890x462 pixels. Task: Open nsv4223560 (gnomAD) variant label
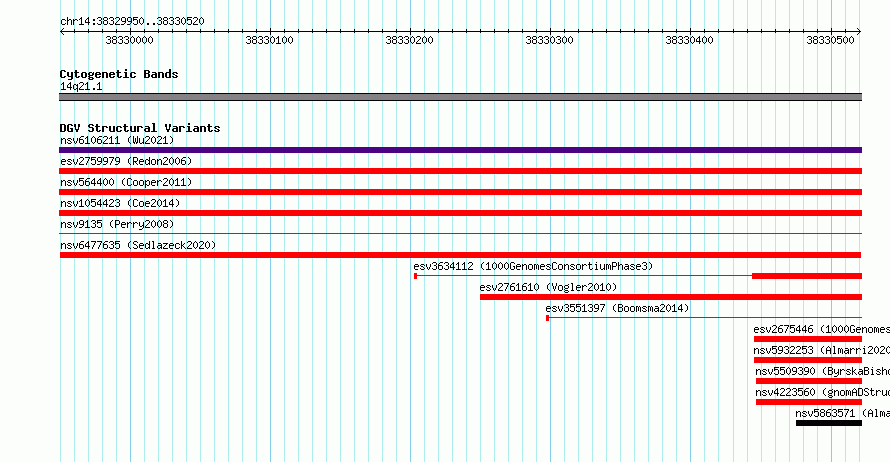pos(822,392)
